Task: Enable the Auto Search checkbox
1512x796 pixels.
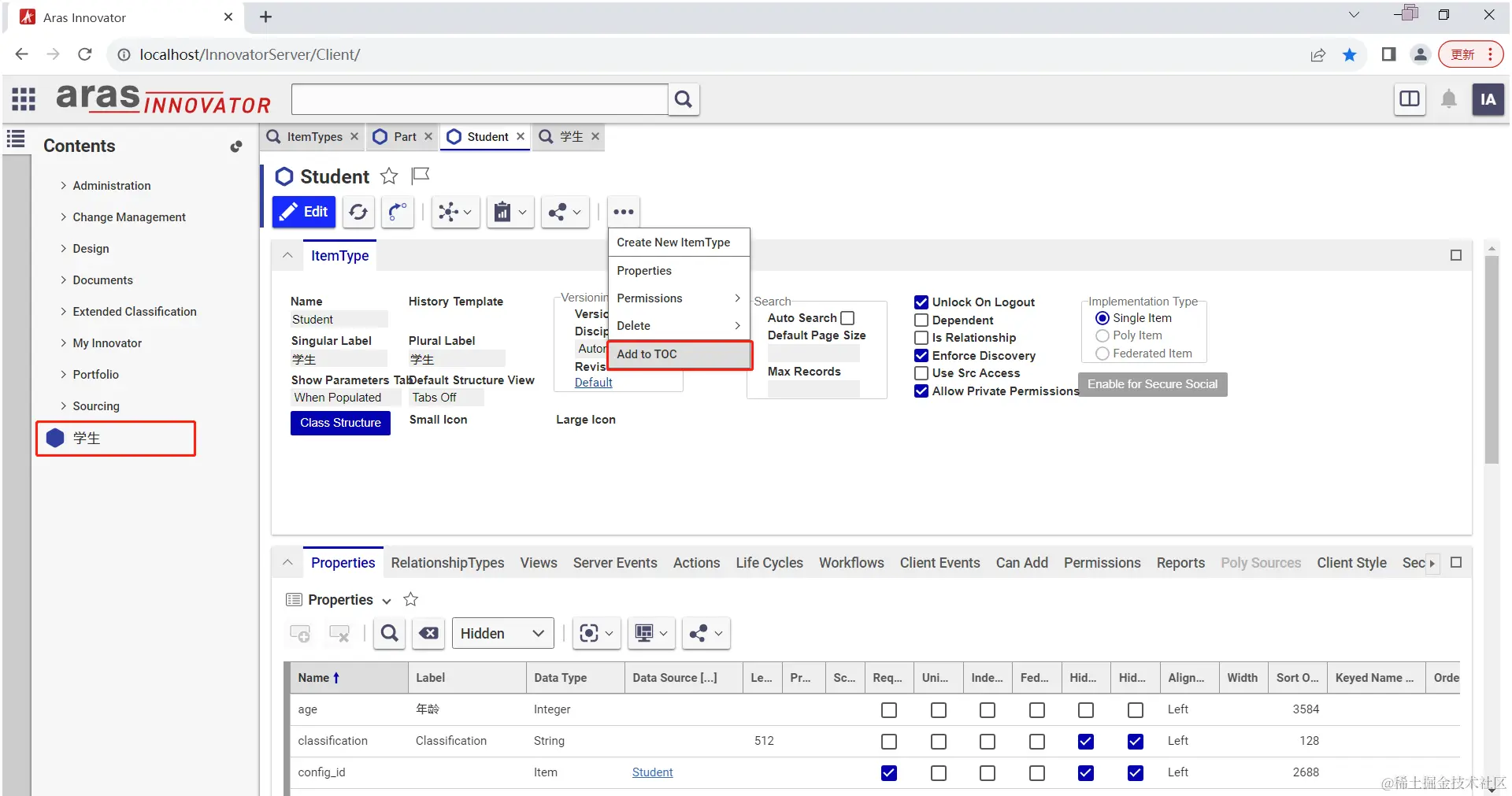Action: coord(847,318)
